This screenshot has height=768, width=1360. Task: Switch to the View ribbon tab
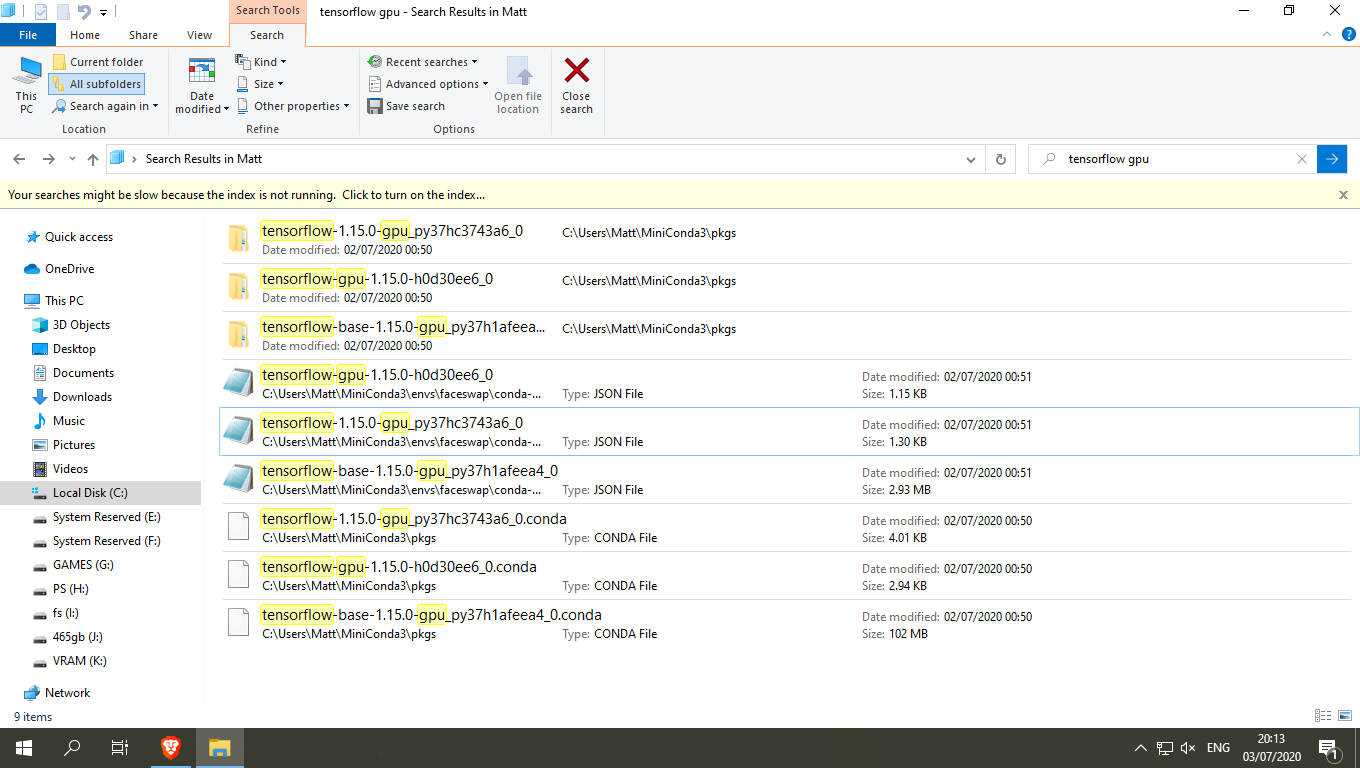(200, 35)
